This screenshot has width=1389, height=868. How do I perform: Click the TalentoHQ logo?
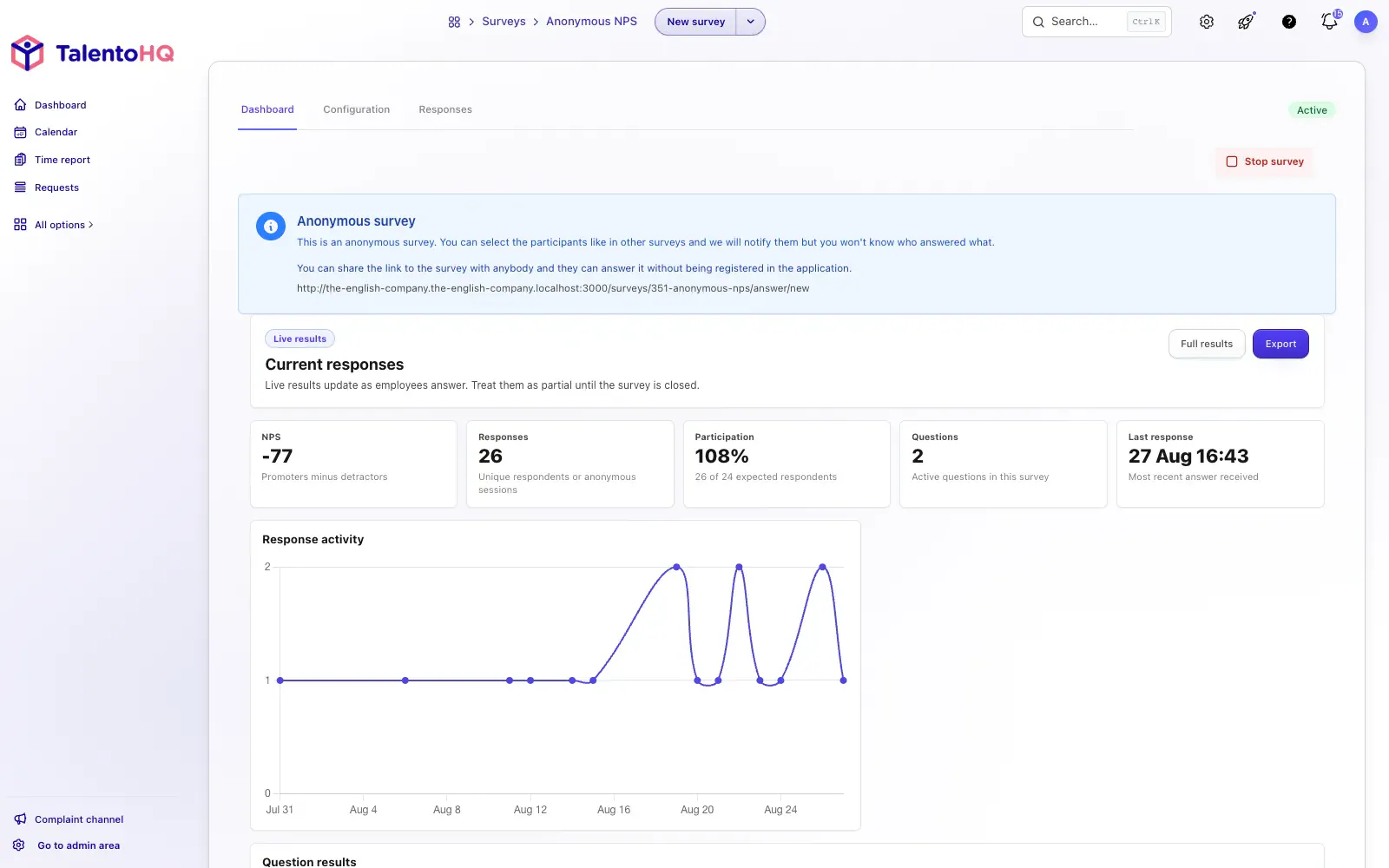click(92, 53)
